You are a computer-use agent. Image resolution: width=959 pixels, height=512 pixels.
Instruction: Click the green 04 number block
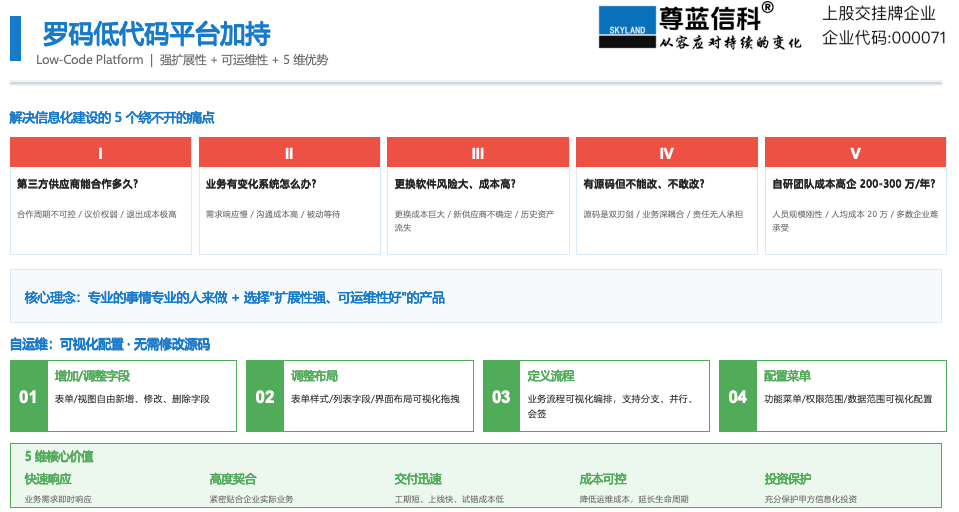coord(738,396)
